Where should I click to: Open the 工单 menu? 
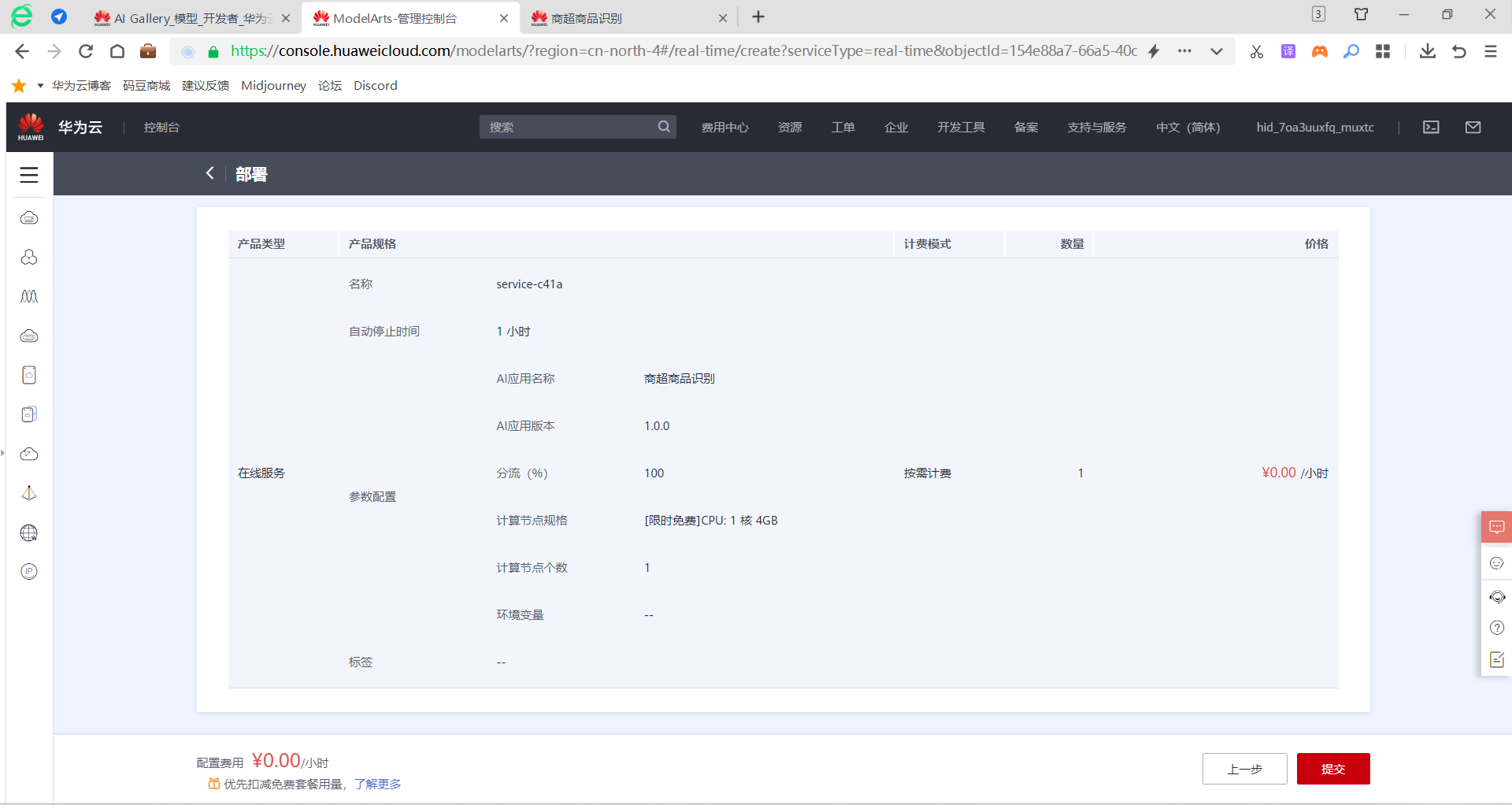click(x=843, y=128)
